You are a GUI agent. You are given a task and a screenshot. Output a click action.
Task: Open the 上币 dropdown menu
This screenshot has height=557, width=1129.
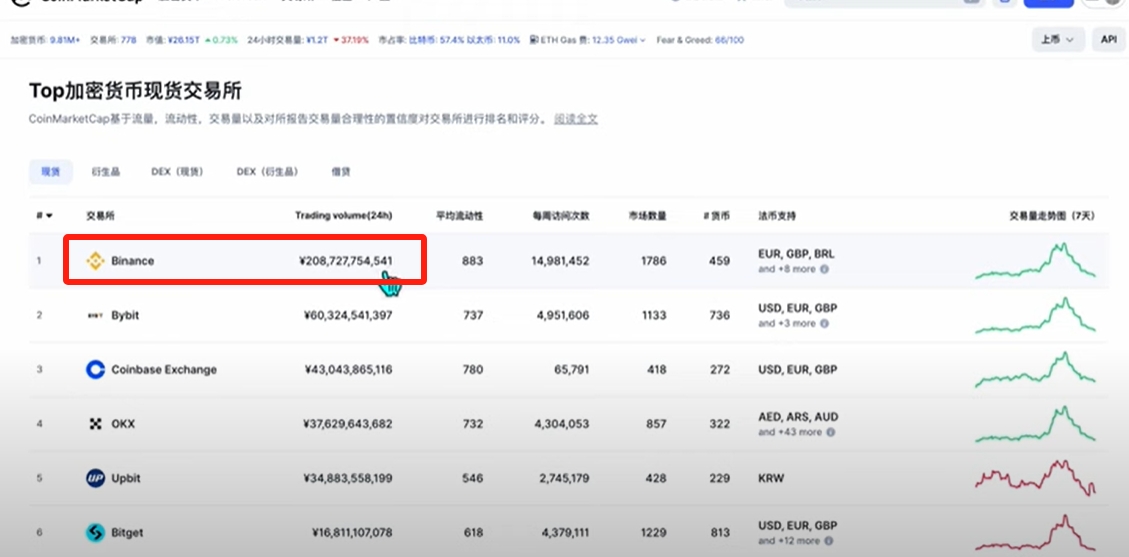click(x=1058, y=40)
